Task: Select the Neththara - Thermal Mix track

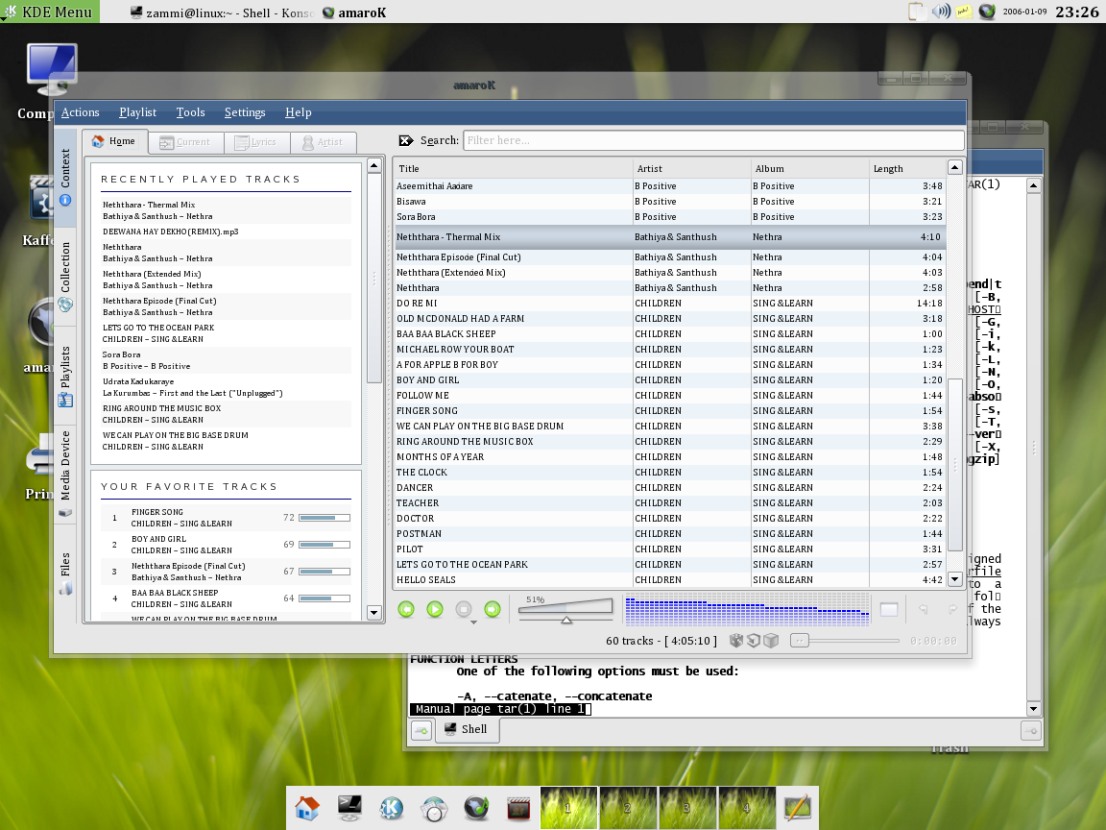Action: tap(669, 237)
